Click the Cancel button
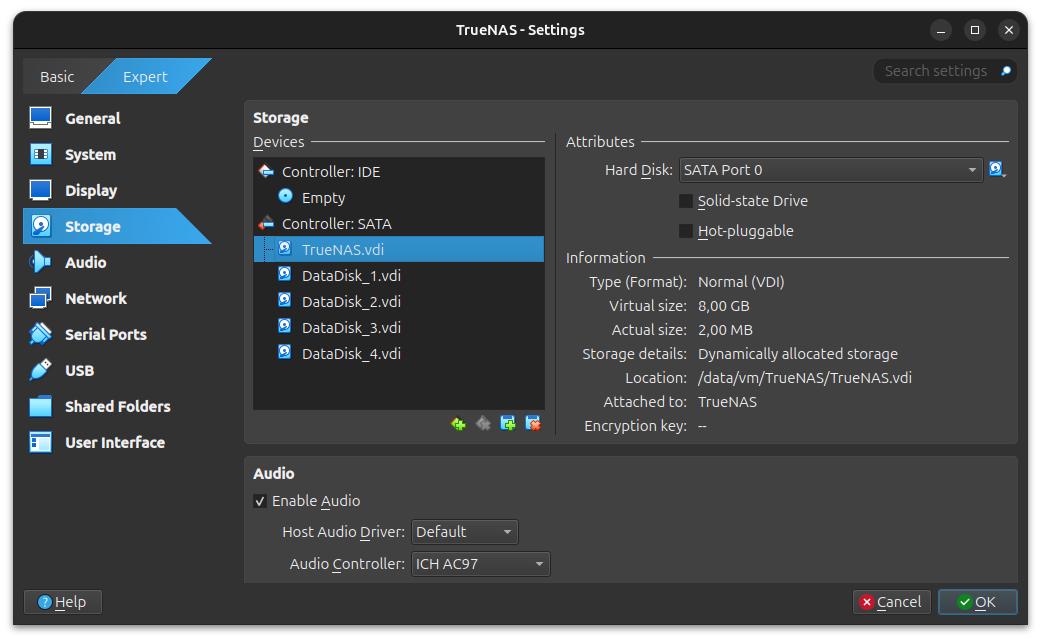 click(891, 602)
